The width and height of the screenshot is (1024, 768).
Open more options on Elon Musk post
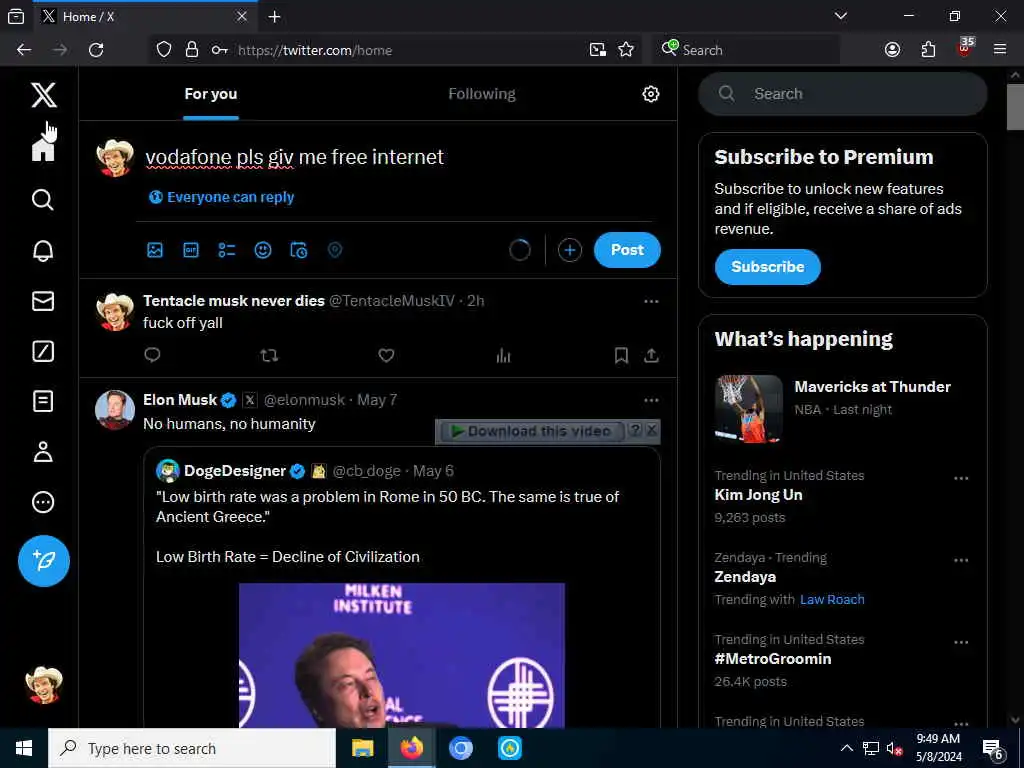click(x=651, y=400)
